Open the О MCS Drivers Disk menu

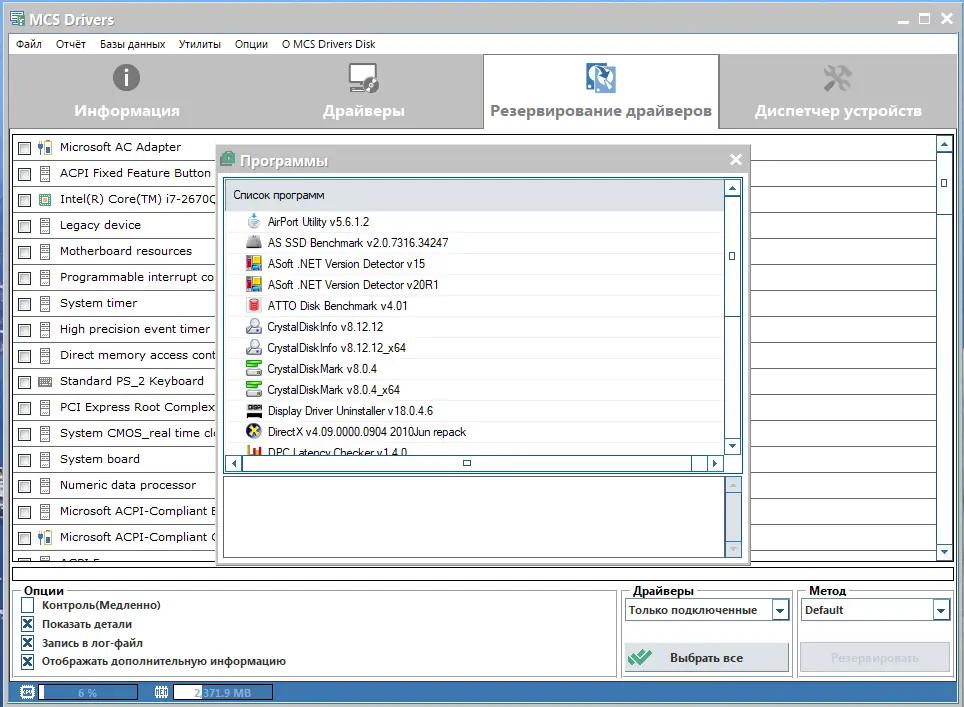(x=328, y=44)
